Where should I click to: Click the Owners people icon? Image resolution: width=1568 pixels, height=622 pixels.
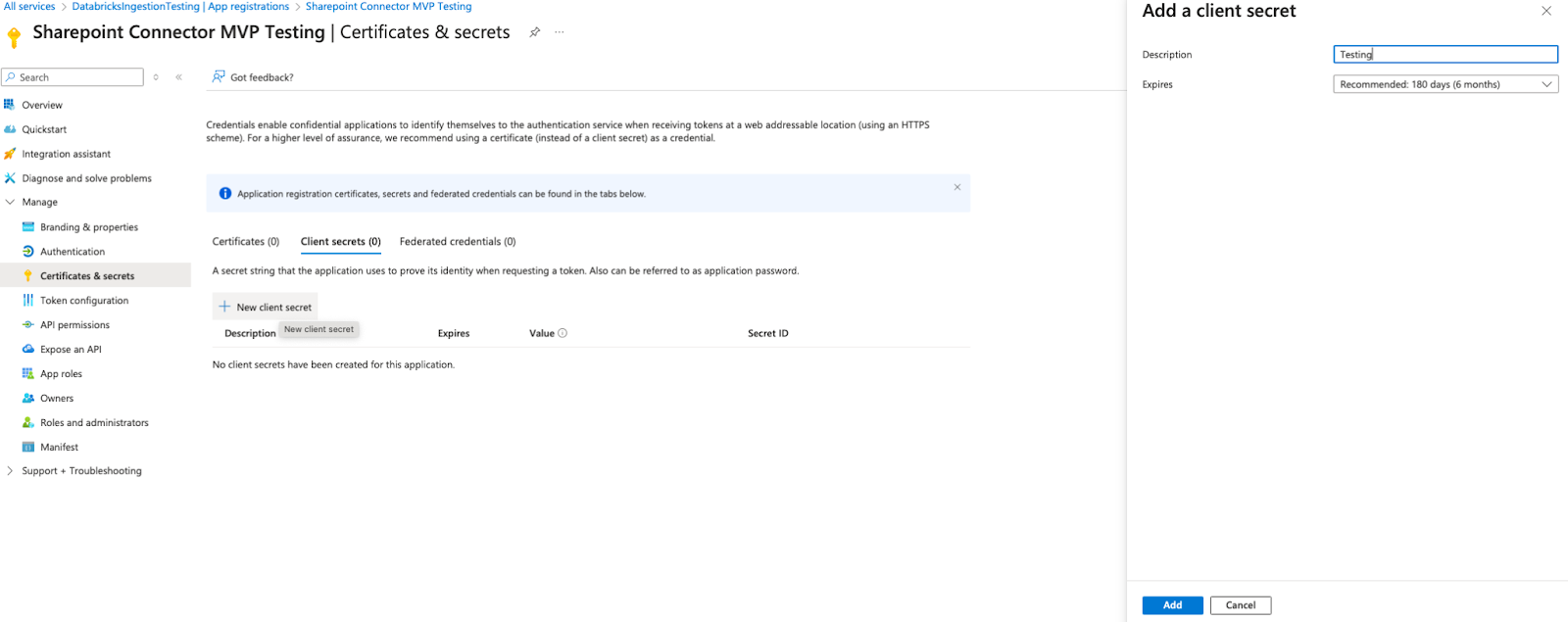28,399
